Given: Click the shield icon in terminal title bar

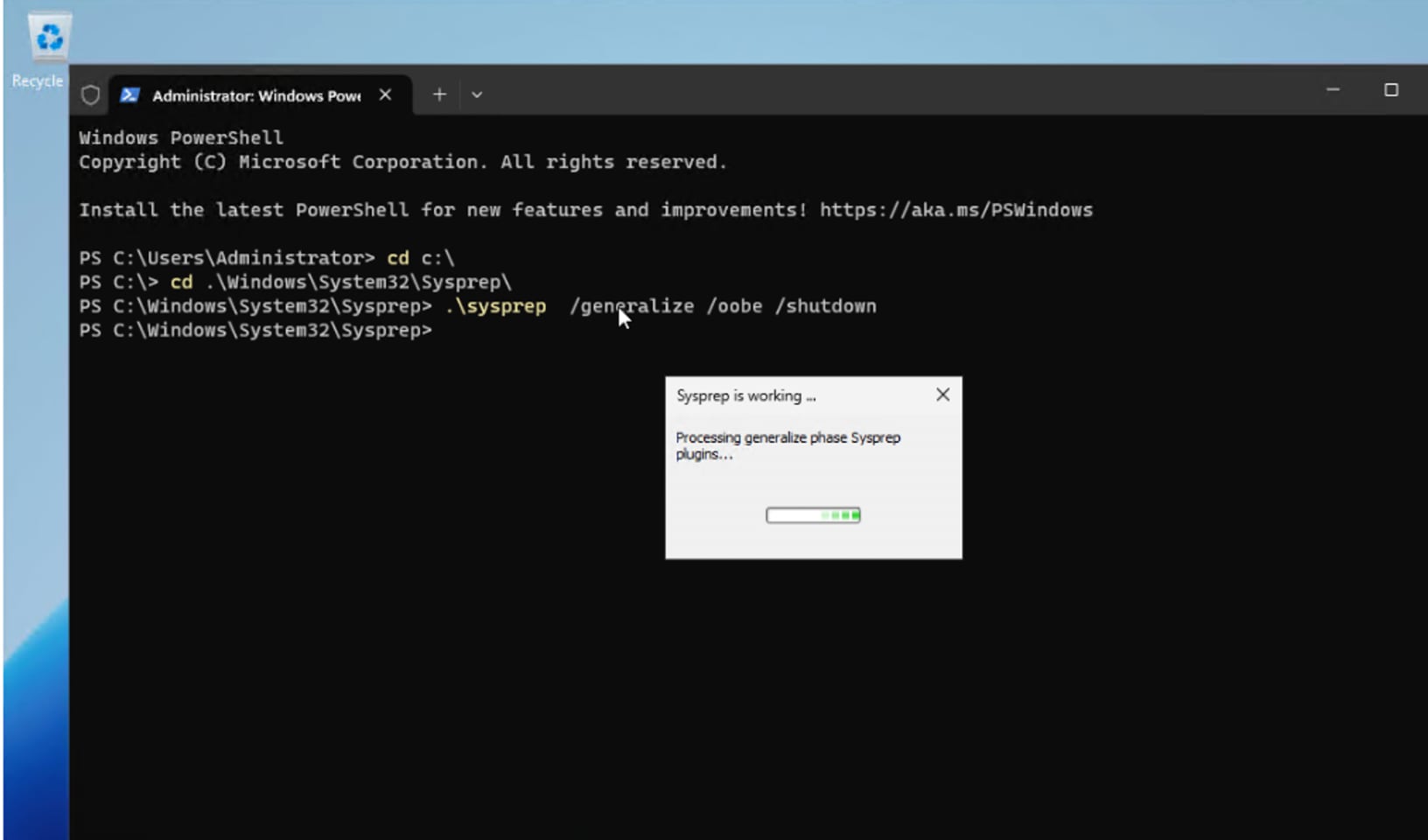Looking at the screenshot, I should click(x=90, y=95).
